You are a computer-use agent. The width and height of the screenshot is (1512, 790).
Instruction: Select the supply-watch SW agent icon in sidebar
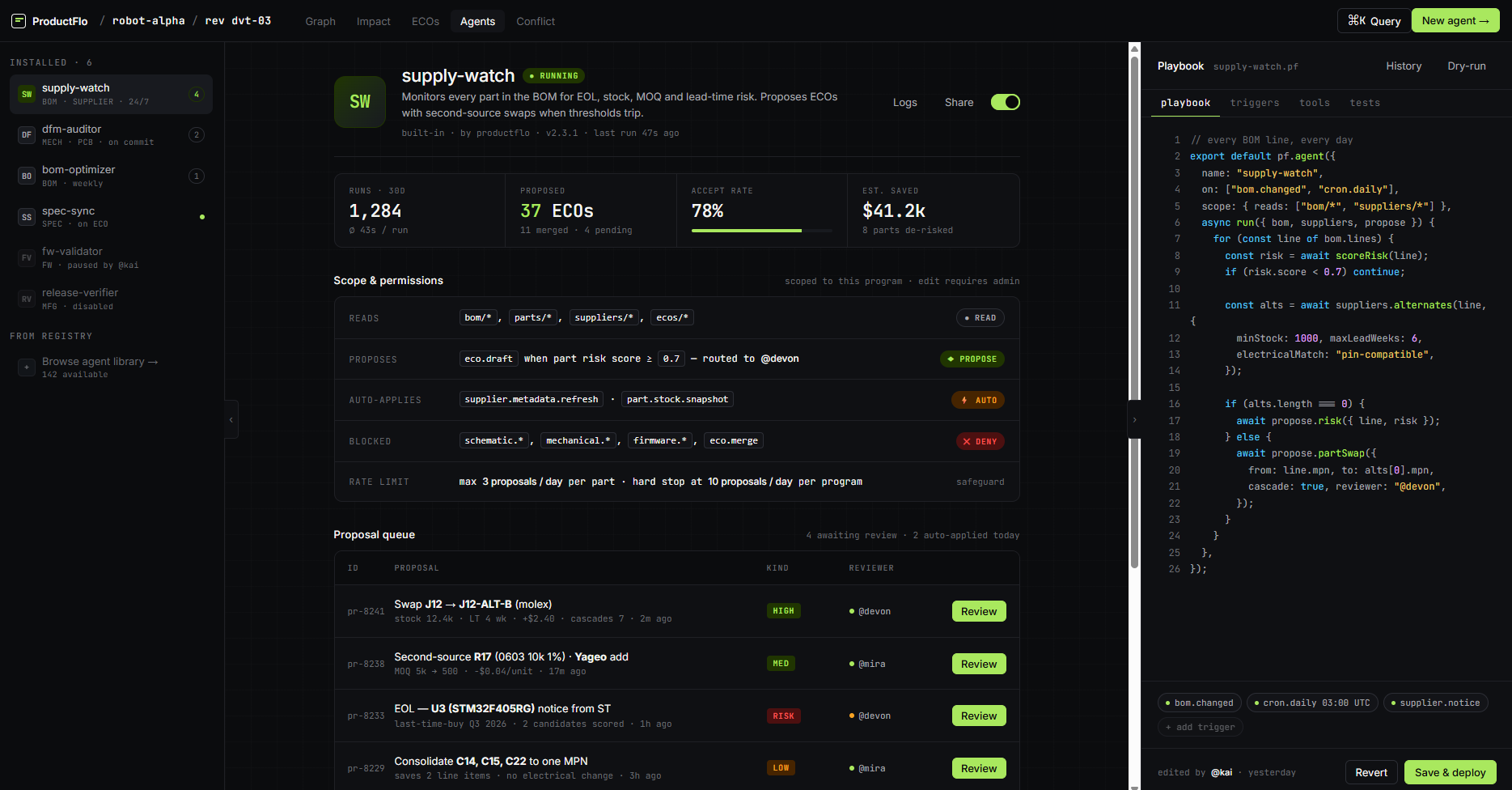tap(27, 95)
